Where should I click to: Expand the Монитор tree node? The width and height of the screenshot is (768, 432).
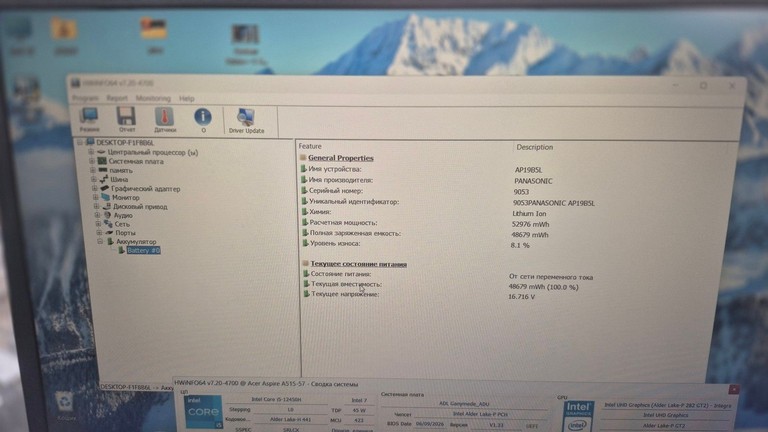pos(96,197)
